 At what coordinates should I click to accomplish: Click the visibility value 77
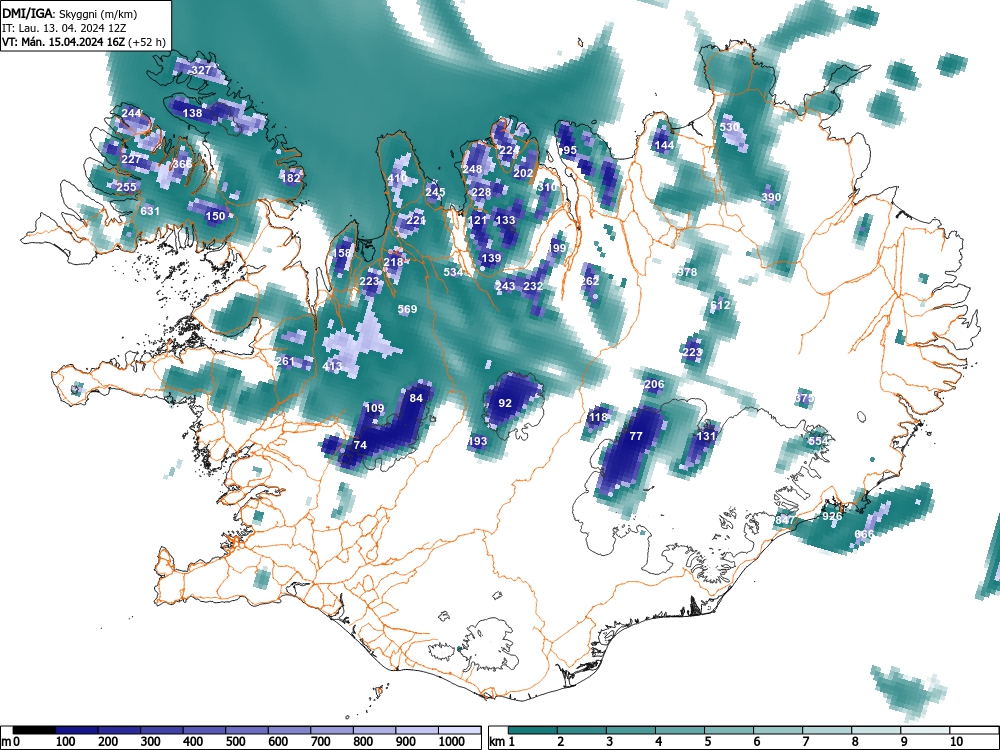point(636,436)
